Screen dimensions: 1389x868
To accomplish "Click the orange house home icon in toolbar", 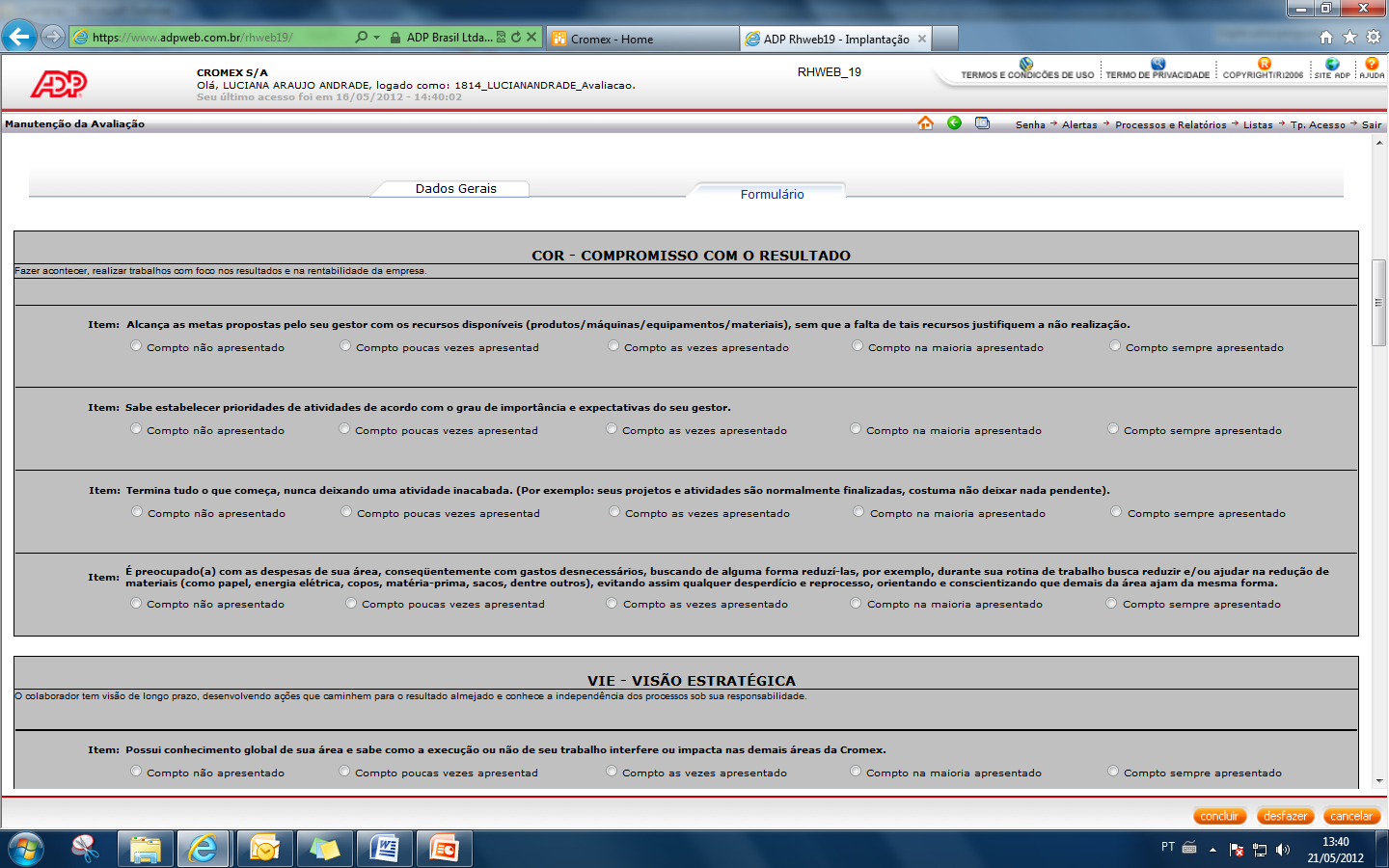I will coord(925,122).
